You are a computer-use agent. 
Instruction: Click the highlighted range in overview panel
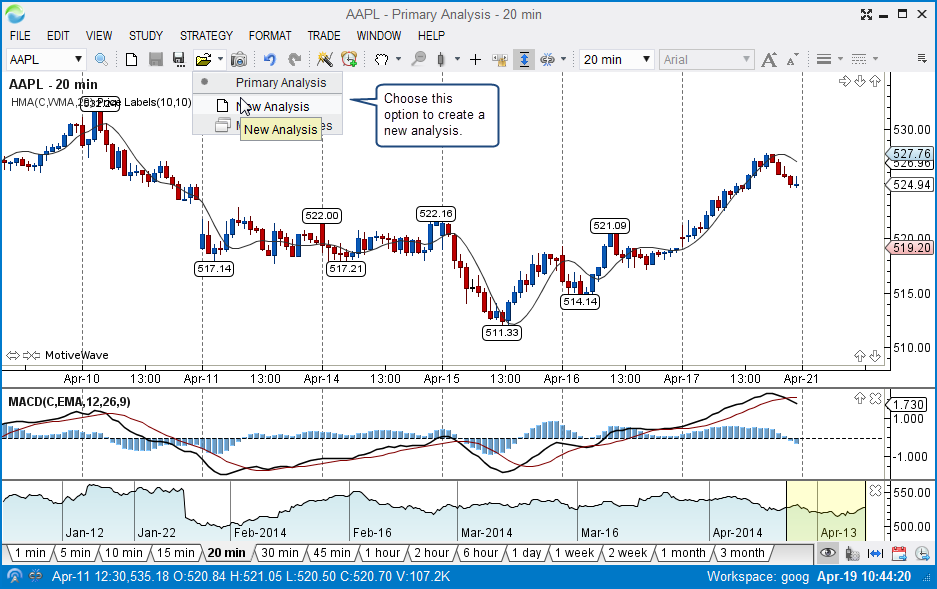point(826,511)
